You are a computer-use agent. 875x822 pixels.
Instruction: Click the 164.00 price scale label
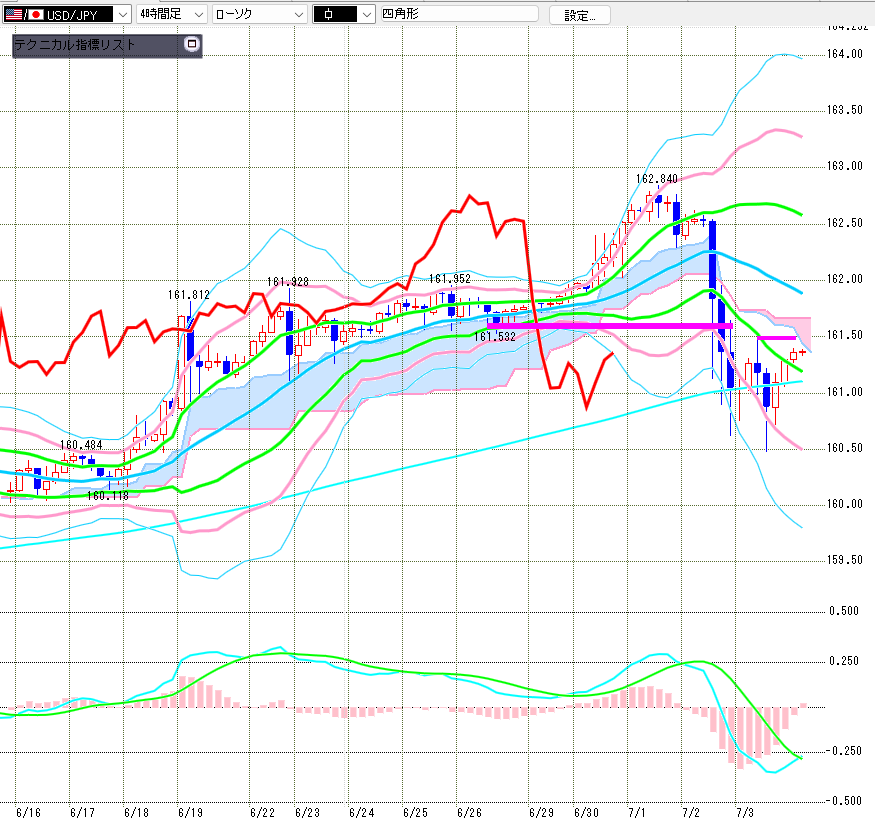[x=845, y=54]
